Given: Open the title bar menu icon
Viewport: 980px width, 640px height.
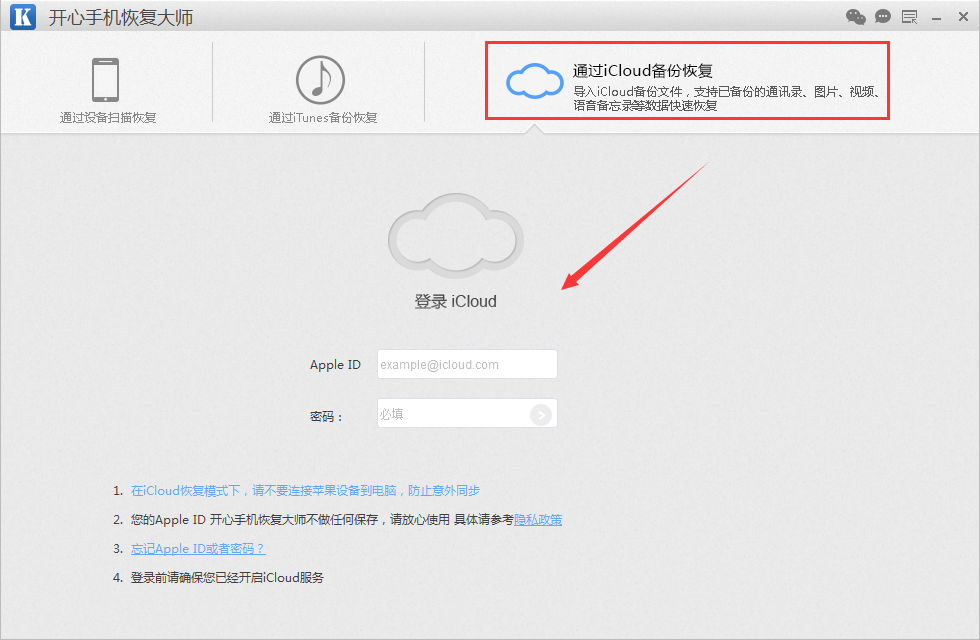Looking at the screenshot, I should 909,17.
